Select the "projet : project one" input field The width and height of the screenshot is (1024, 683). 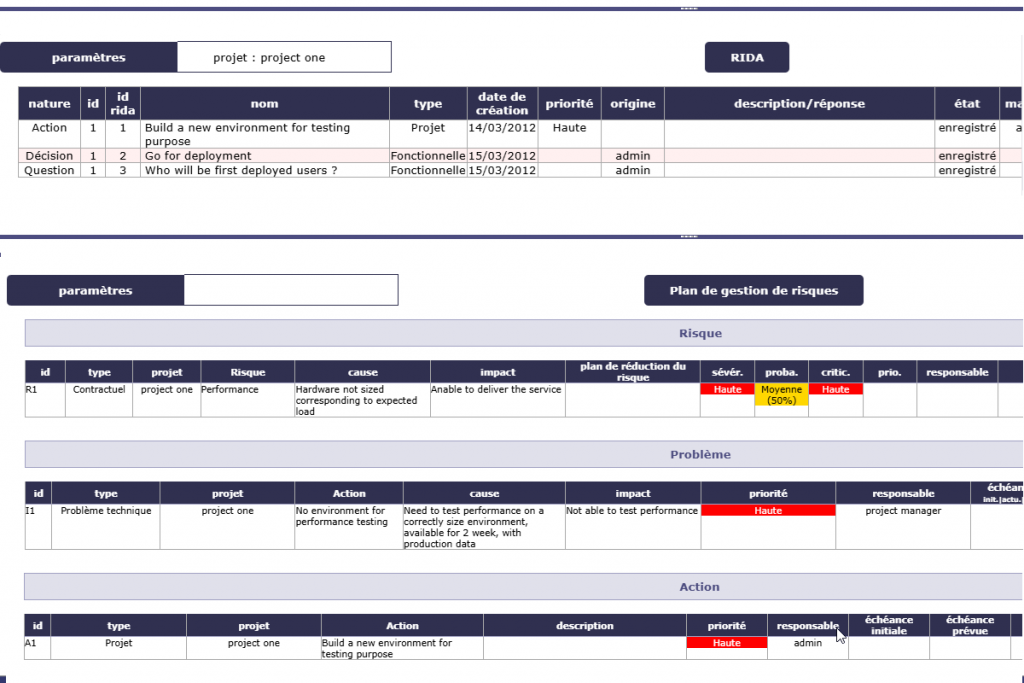pyautogui.click(x=284, y=57)
